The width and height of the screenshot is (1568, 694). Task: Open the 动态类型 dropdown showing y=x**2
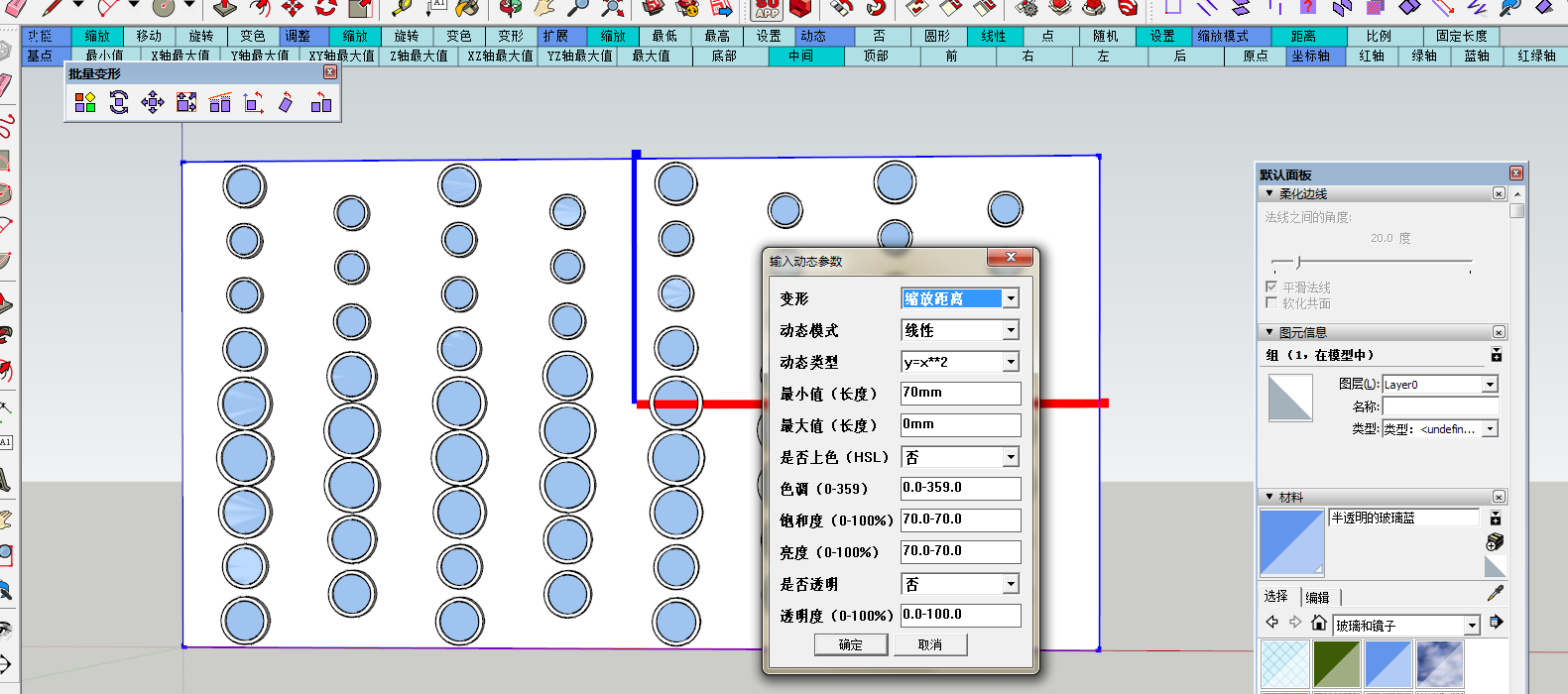tap(1010, 362)
